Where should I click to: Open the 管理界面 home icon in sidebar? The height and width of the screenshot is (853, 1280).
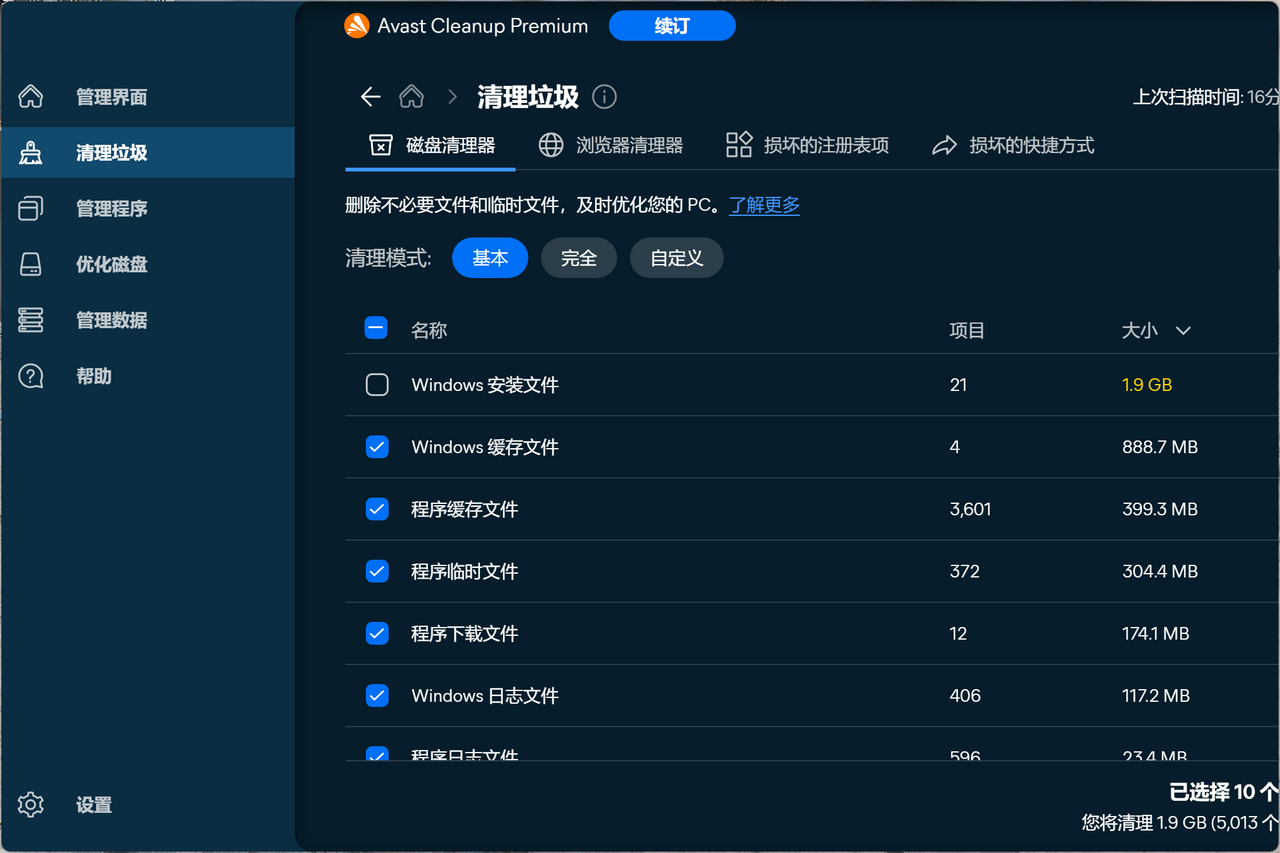click(x=31, y=97)
